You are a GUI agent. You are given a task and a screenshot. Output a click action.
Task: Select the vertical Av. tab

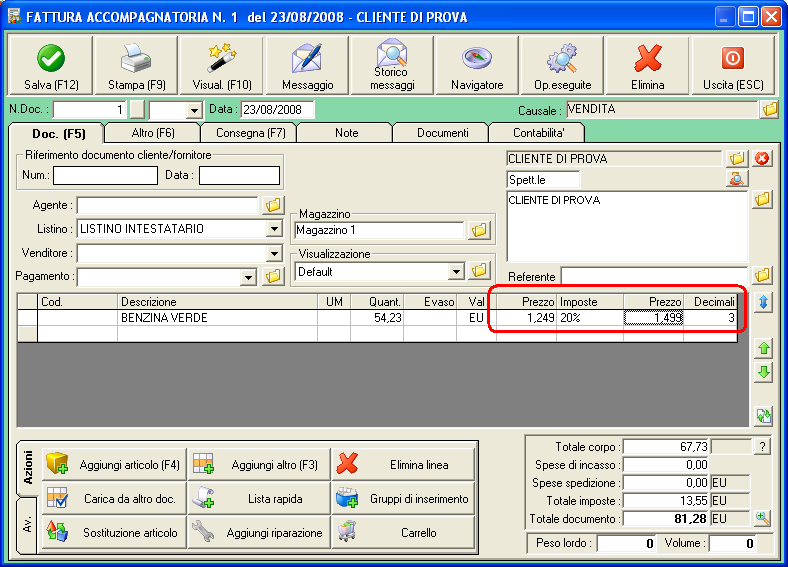tap(28, 525)
